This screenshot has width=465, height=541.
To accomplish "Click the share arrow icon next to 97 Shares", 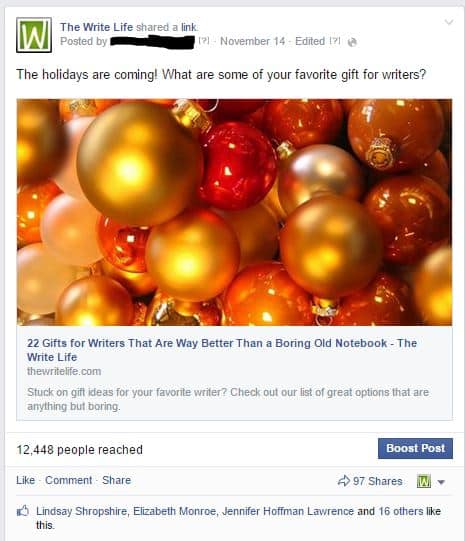I will [x=344, y=481].
